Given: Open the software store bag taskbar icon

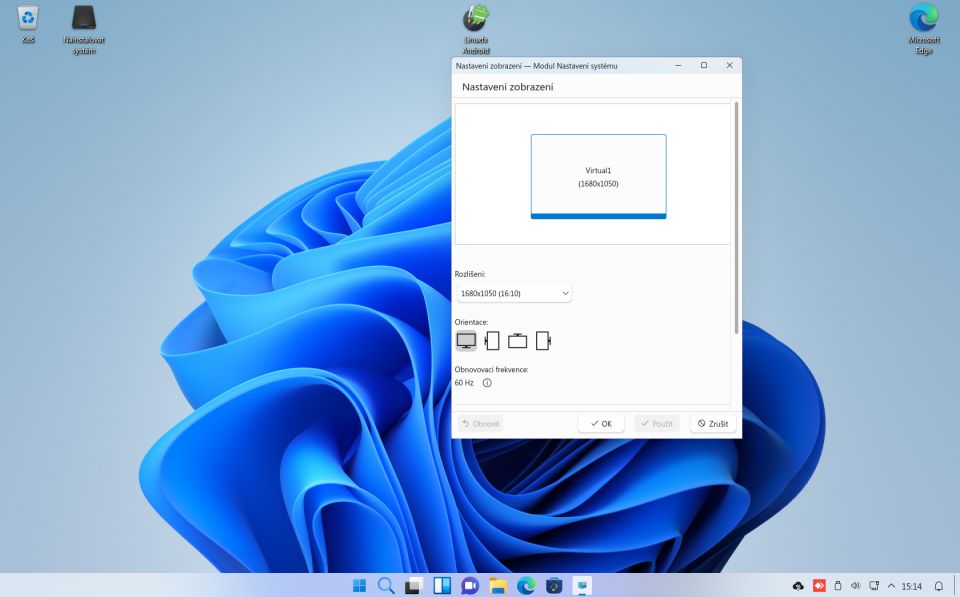Looking at the screenshot, I should pyautogui.click(x=554, y=585).
